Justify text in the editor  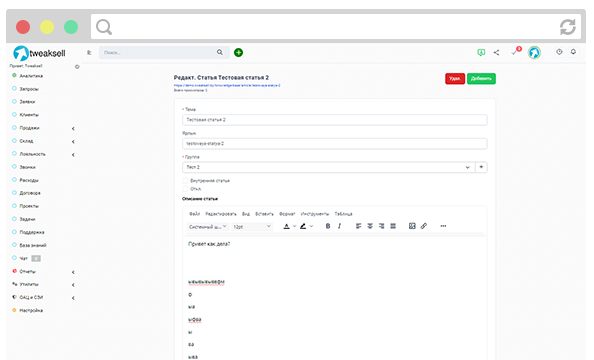(393, 226)
